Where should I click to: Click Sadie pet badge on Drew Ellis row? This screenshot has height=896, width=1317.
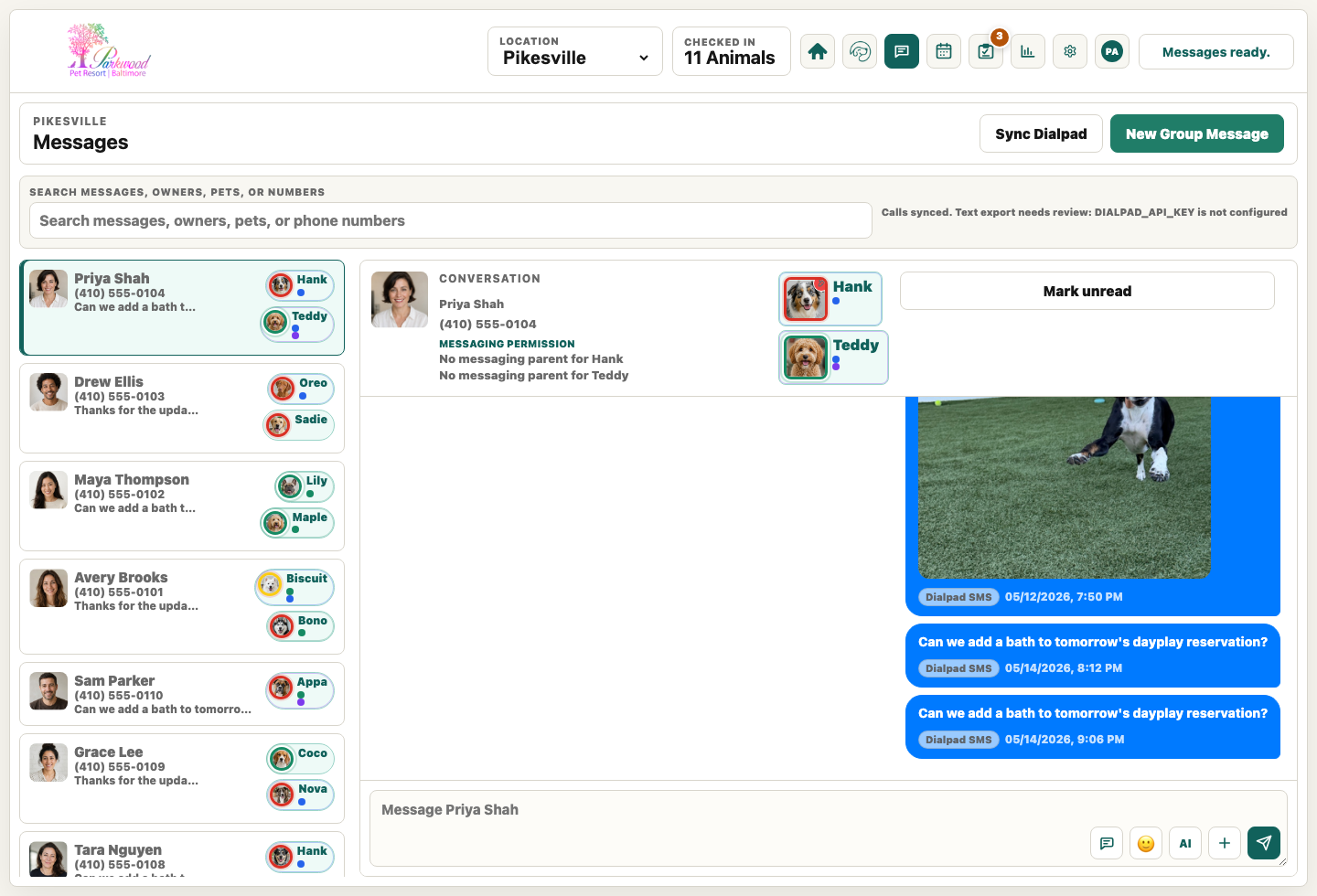pos(298,425)
